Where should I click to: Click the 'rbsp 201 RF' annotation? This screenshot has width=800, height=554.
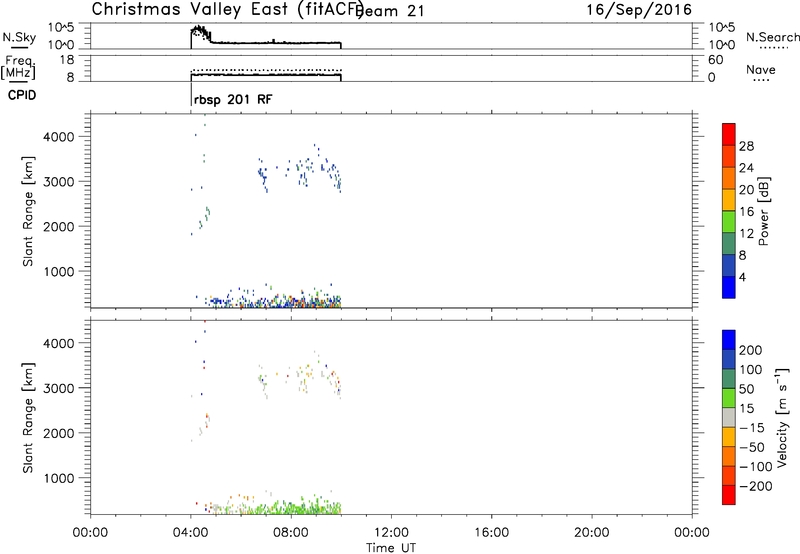click(233, 99)
